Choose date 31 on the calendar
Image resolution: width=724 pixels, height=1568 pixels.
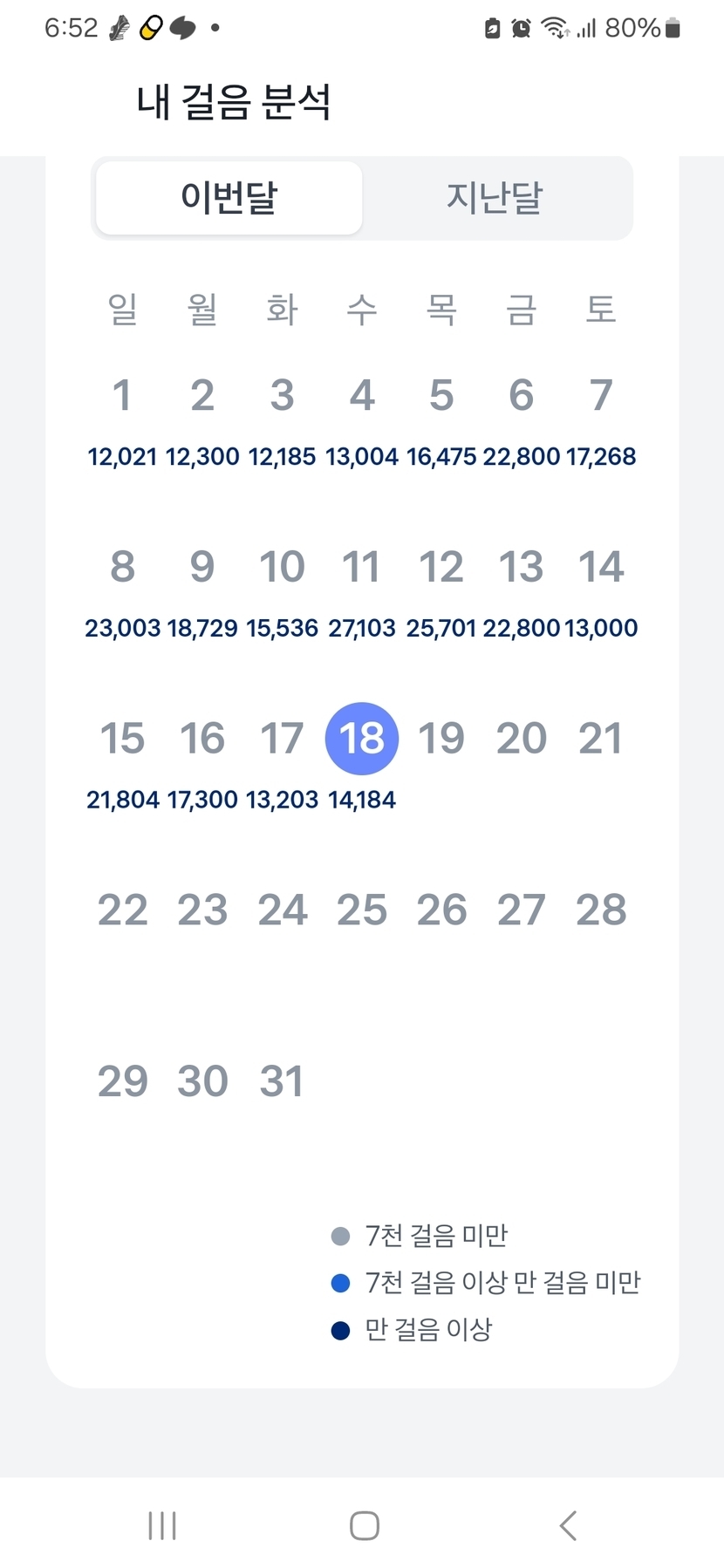coord(282,1082)
